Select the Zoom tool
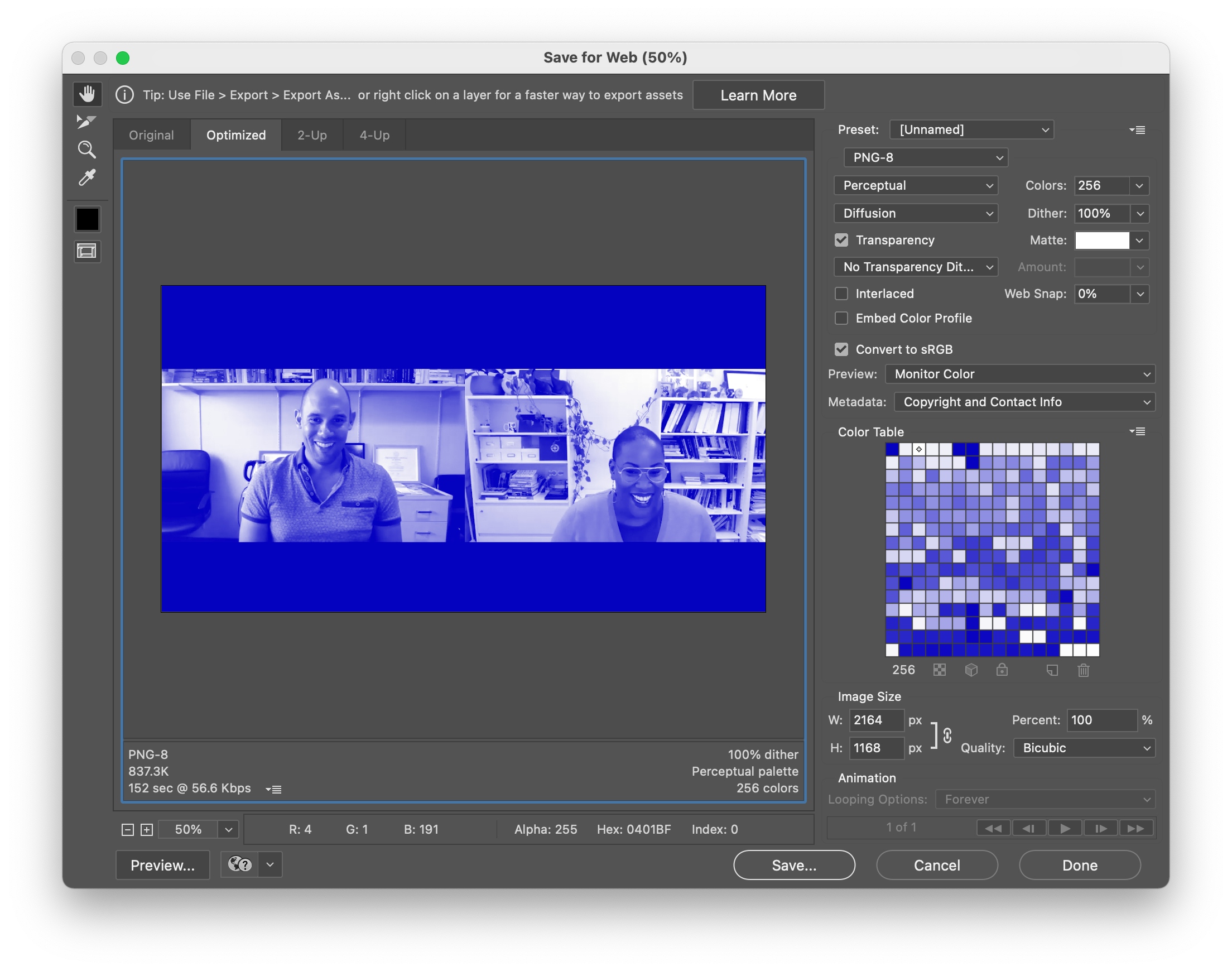 [x=86, y=150]
